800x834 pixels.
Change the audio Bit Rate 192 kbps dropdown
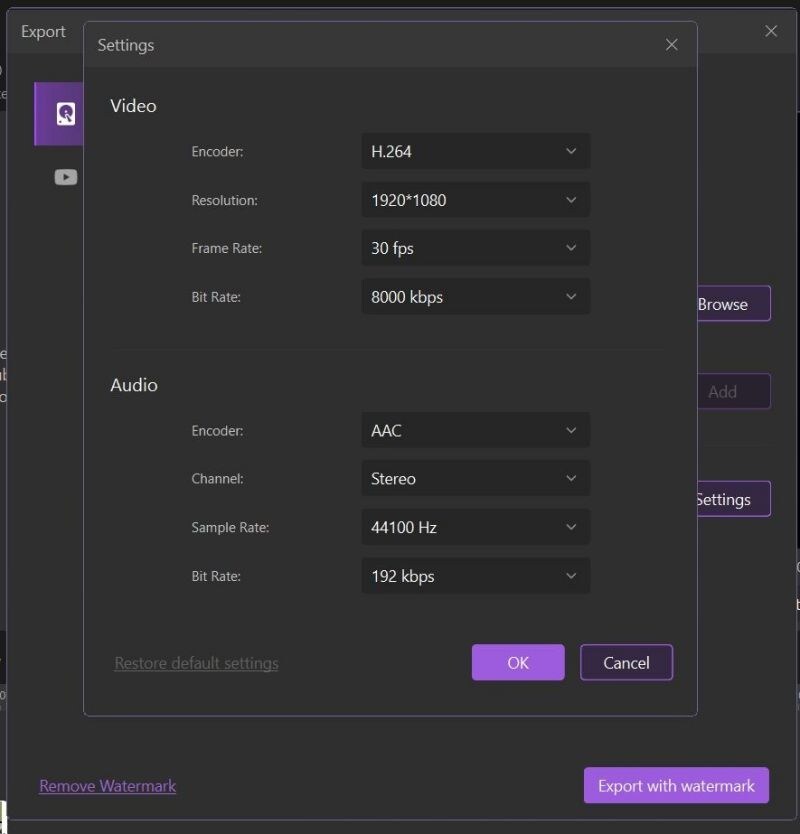475,576
